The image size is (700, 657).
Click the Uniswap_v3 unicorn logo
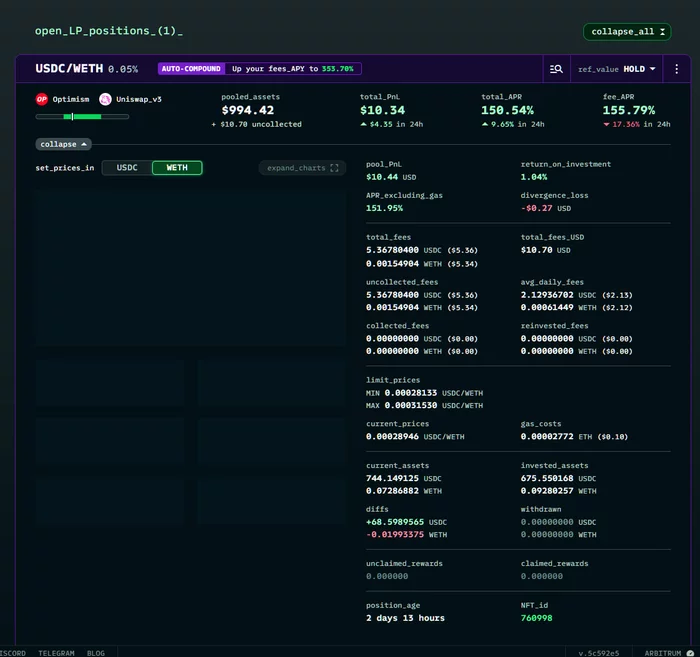[105, 99]
